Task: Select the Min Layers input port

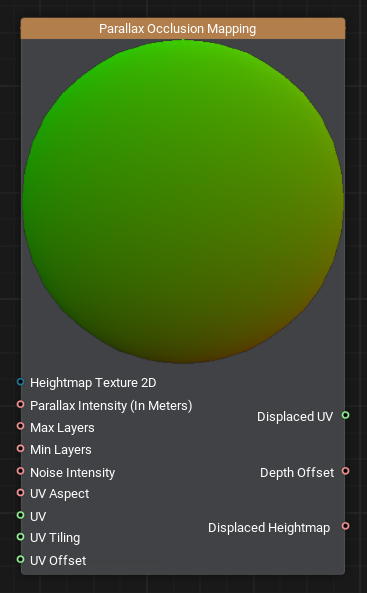Action: [20, 449]
